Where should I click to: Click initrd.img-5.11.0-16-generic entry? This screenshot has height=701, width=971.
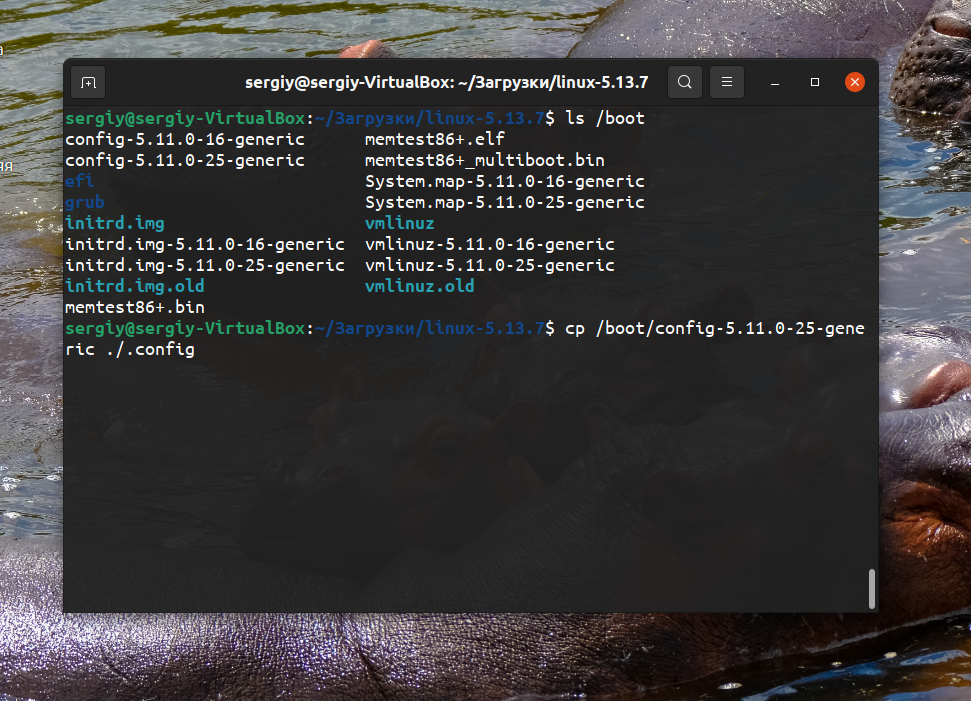pyautogui.click(x=204, y=244)
